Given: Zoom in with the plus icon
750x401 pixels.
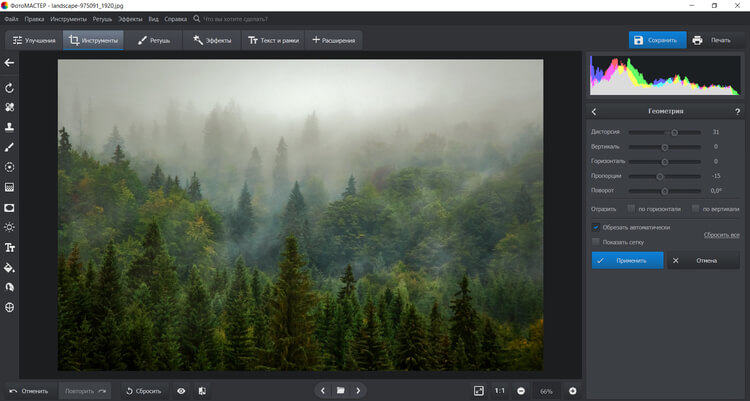Looking at the screenshot, I should (x=573, y=390).
